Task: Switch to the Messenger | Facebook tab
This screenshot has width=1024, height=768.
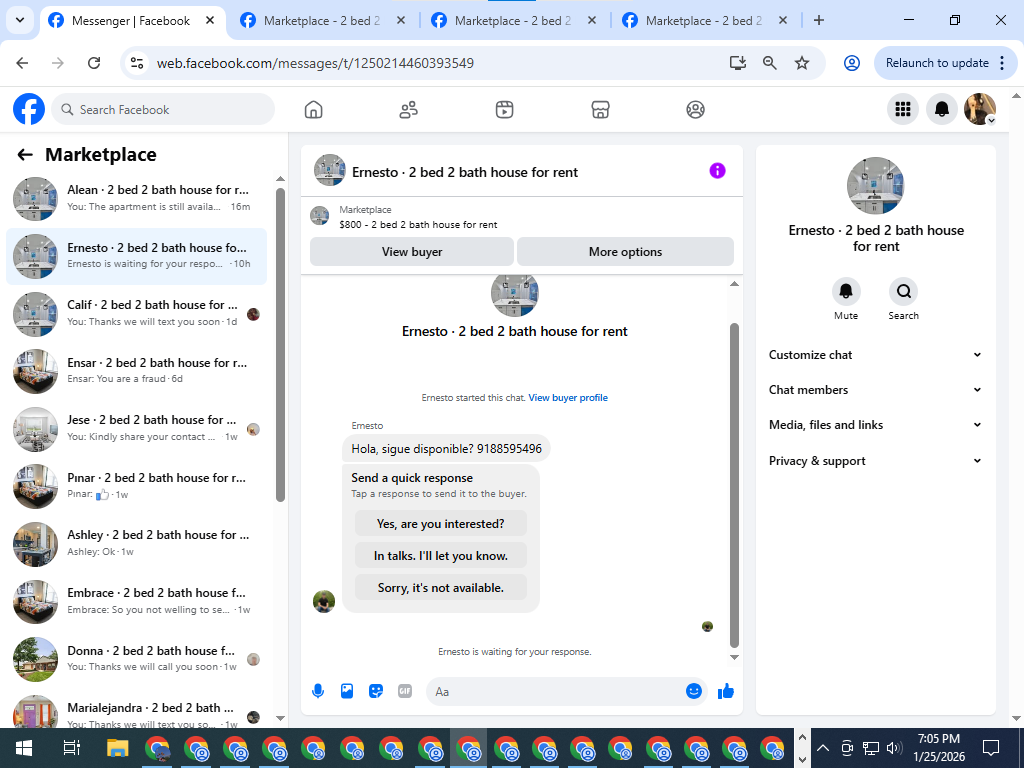Action: (x=133, y=21)
